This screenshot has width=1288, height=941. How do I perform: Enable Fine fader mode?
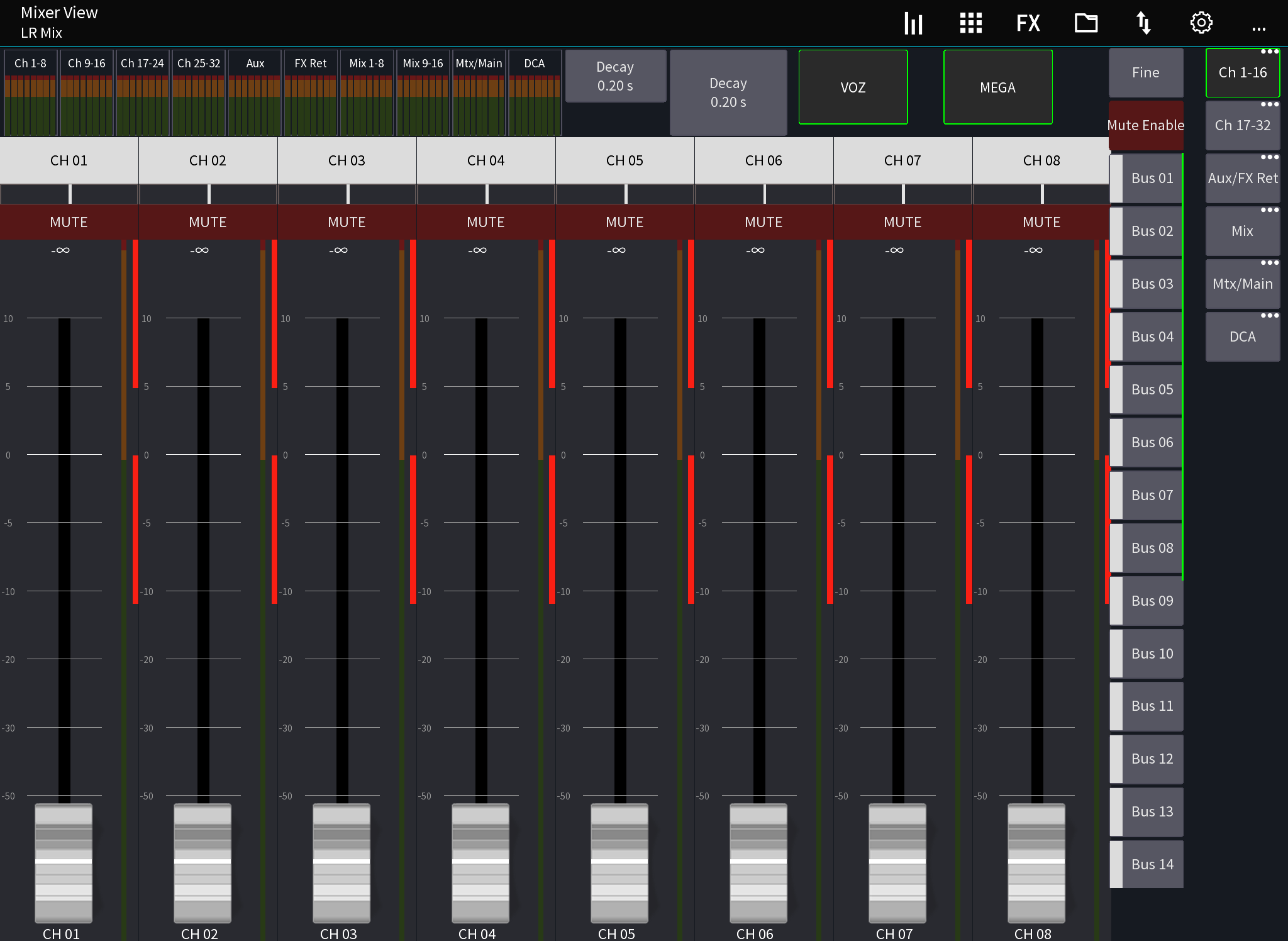1145,72
